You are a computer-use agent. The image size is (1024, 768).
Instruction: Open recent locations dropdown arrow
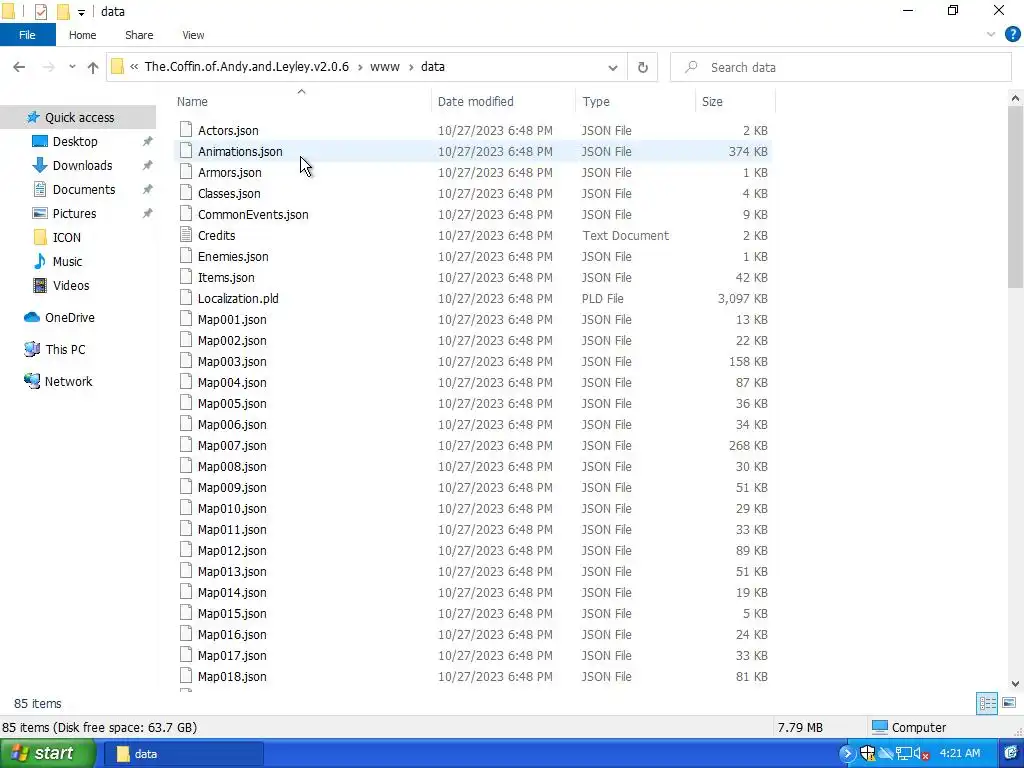[72, 67]
